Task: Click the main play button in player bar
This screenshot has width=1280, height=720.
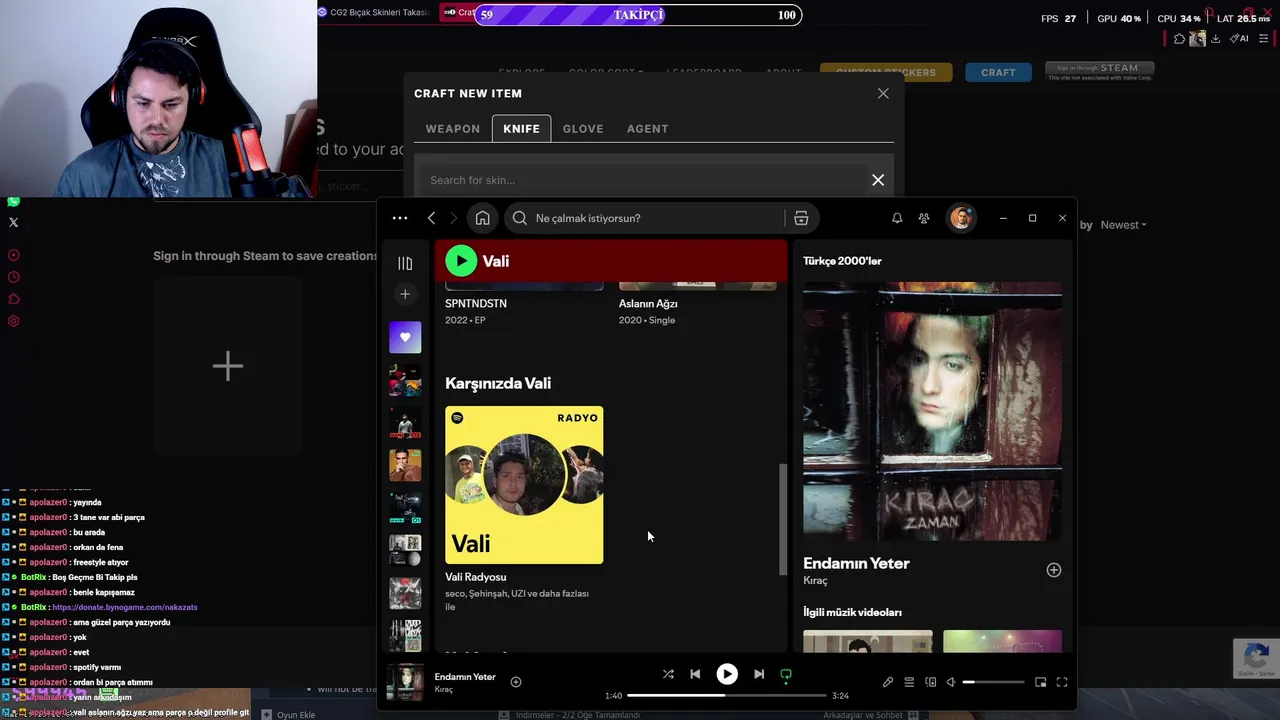Action: pos(727,674)
